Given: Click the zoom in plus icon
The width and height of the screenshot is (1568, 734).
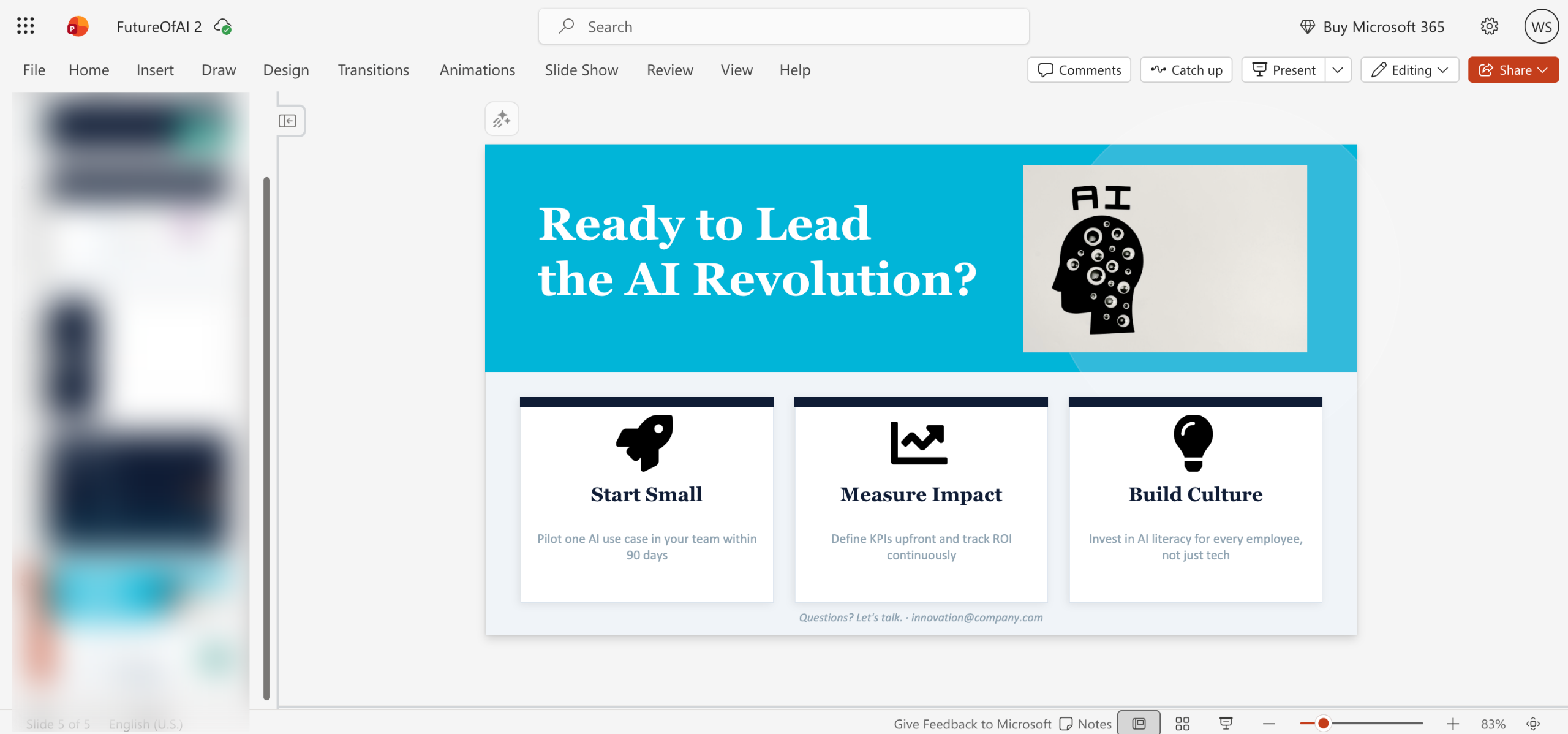Looking at the screenshot, I should pyautogui.click(x=1453, y=724).
